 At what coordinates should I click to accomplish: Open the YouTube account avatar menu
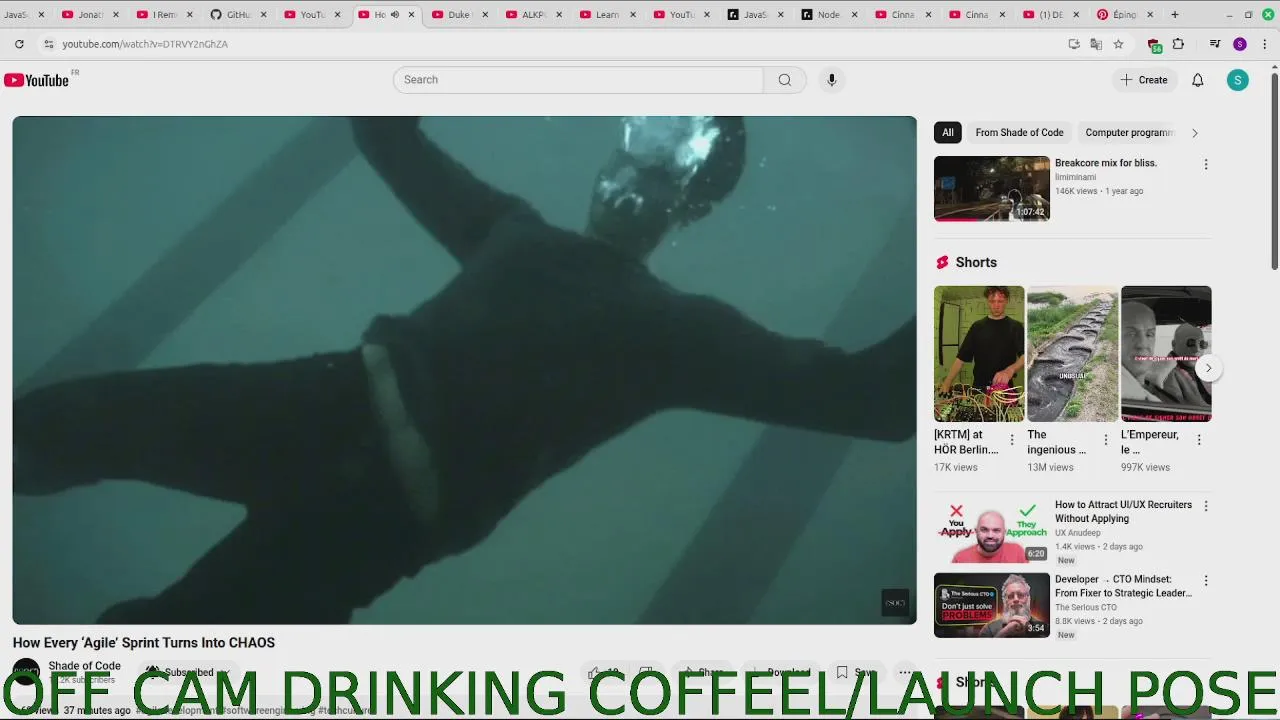1238,81
